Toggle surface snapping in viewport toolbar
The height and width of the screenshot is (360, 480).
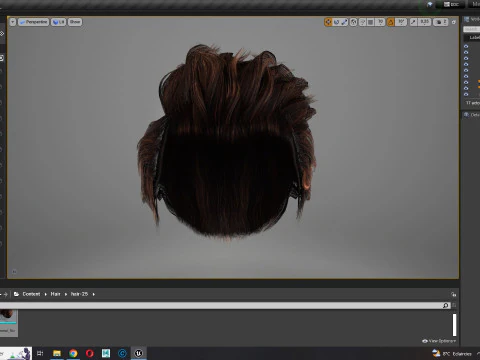363,22
